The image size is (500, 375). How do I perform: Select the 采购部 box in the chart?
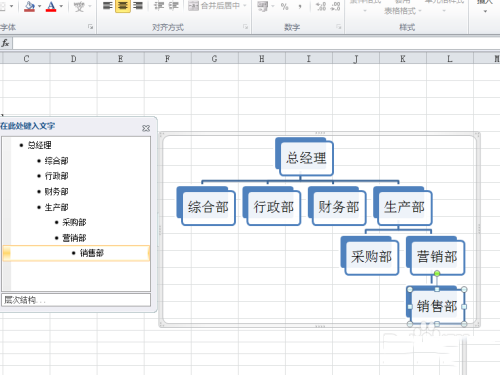click(x=371, y=257)
